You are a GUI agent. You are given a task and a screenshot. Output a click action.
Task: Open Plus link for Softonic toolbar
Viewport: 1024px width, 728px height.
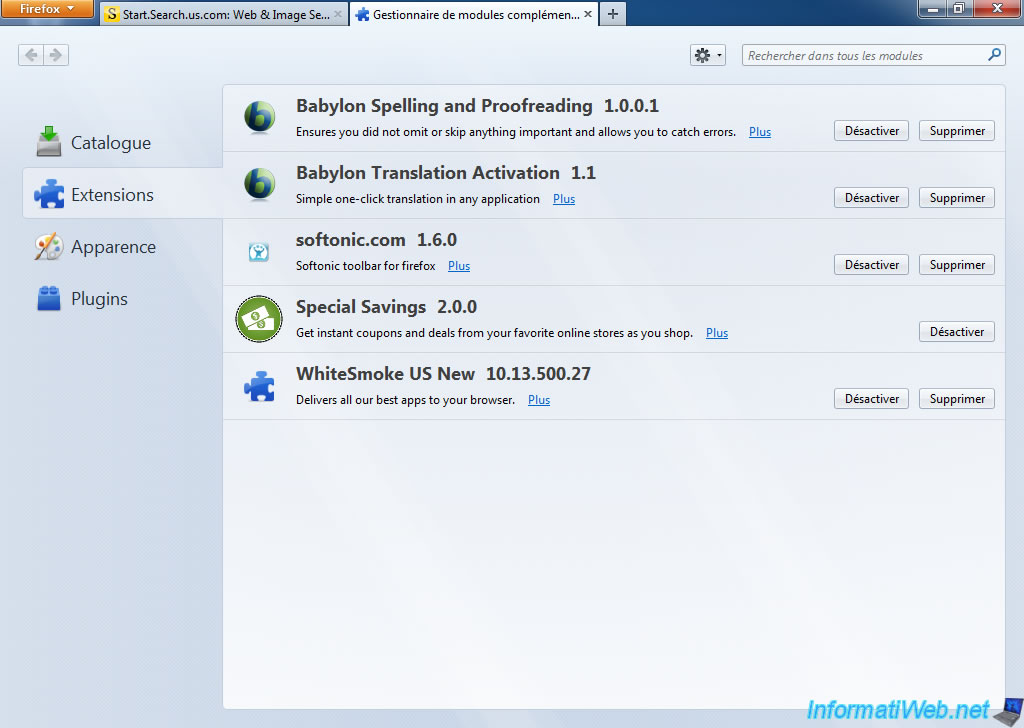[458, 266]
